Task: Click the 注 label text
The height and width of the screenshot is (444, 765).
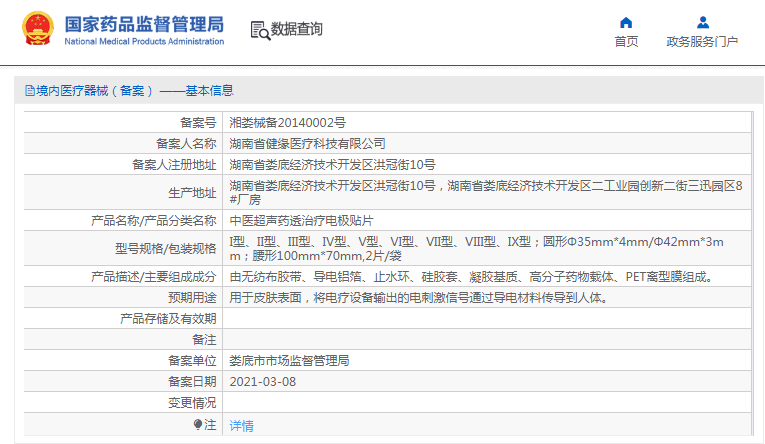Action: click(x=210, y=425)
